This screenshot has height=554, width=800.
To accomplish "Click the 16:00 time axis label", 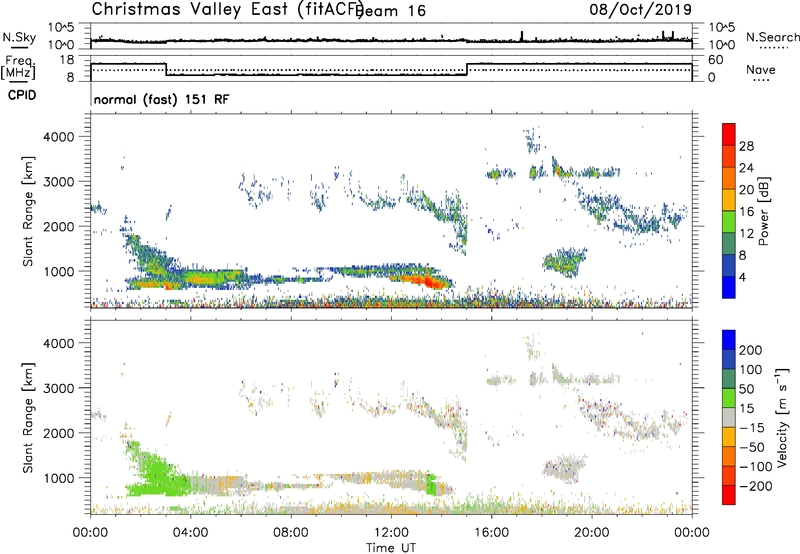I will [x=491, y=533].
